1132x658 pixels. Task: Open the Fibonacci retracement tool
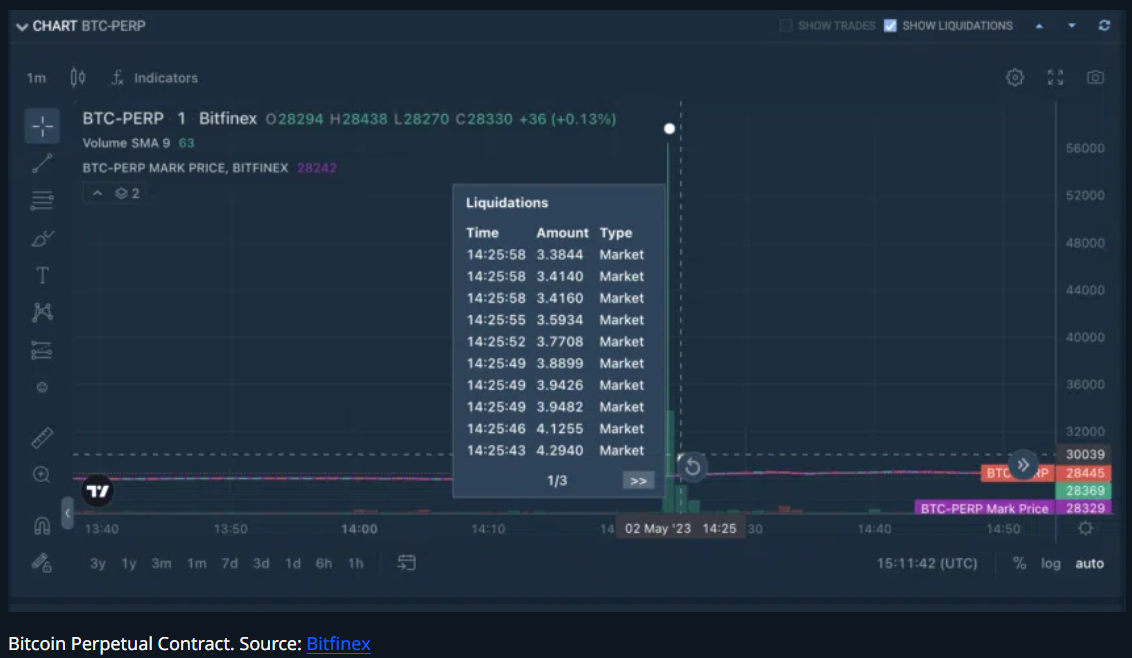tap(43, 200)
